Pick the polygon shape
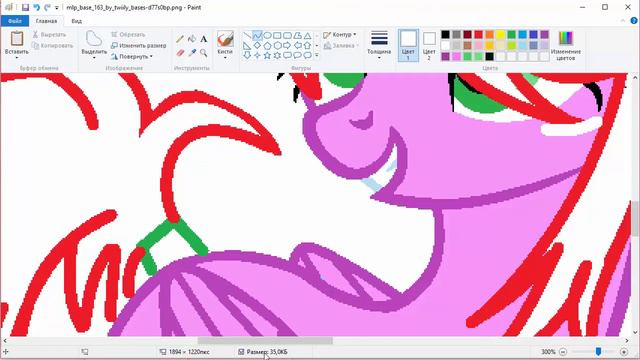 [298, 36]
